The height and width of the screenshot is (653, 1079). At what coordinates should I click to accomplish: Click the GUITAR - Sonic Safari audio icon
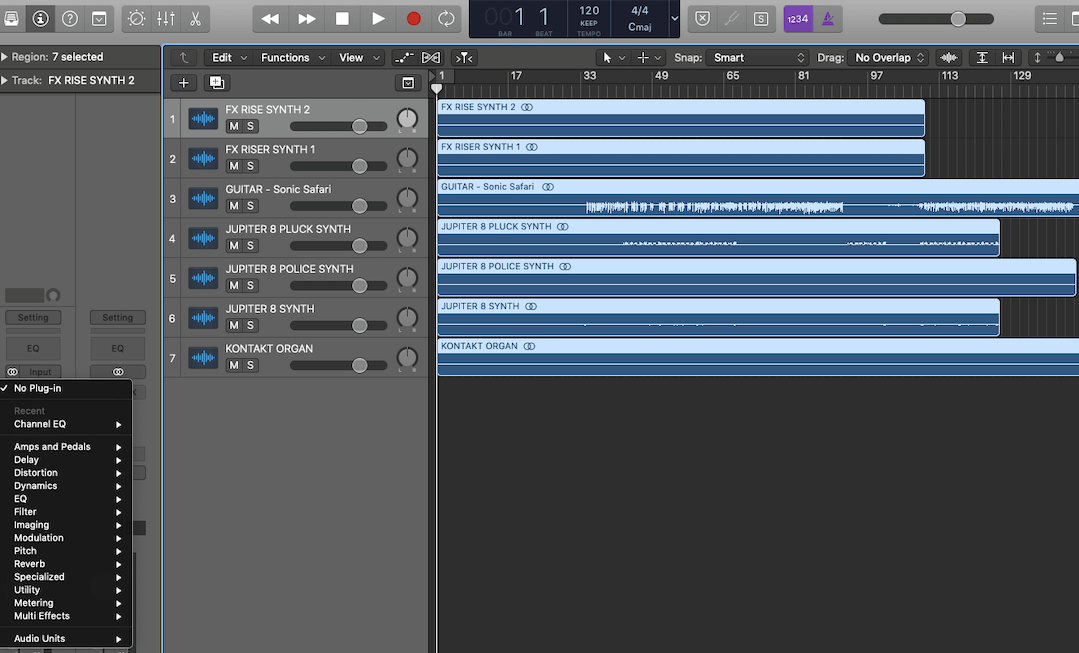pyautogui.click(x=203, y=198)
